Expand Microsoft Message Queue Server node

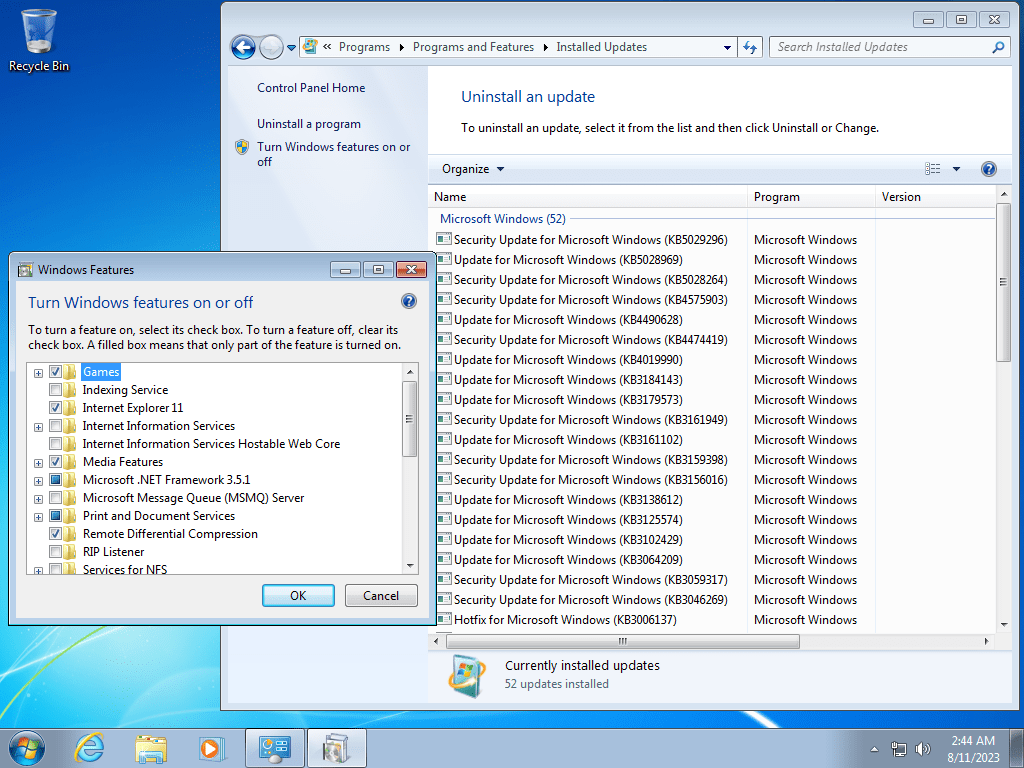39,500
